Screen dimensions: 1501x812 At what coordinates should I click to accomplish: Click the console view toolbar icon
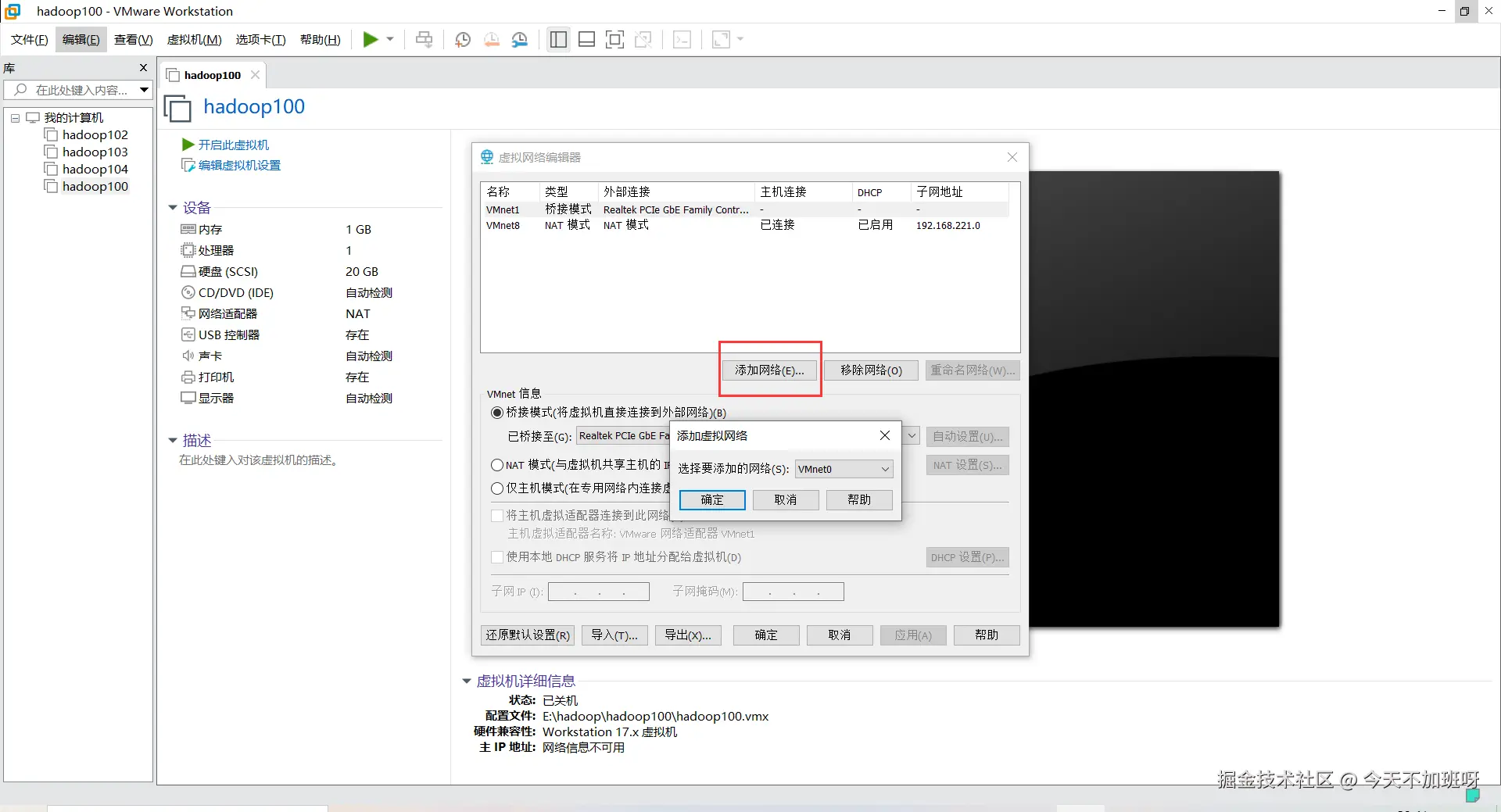coord(682,39)
